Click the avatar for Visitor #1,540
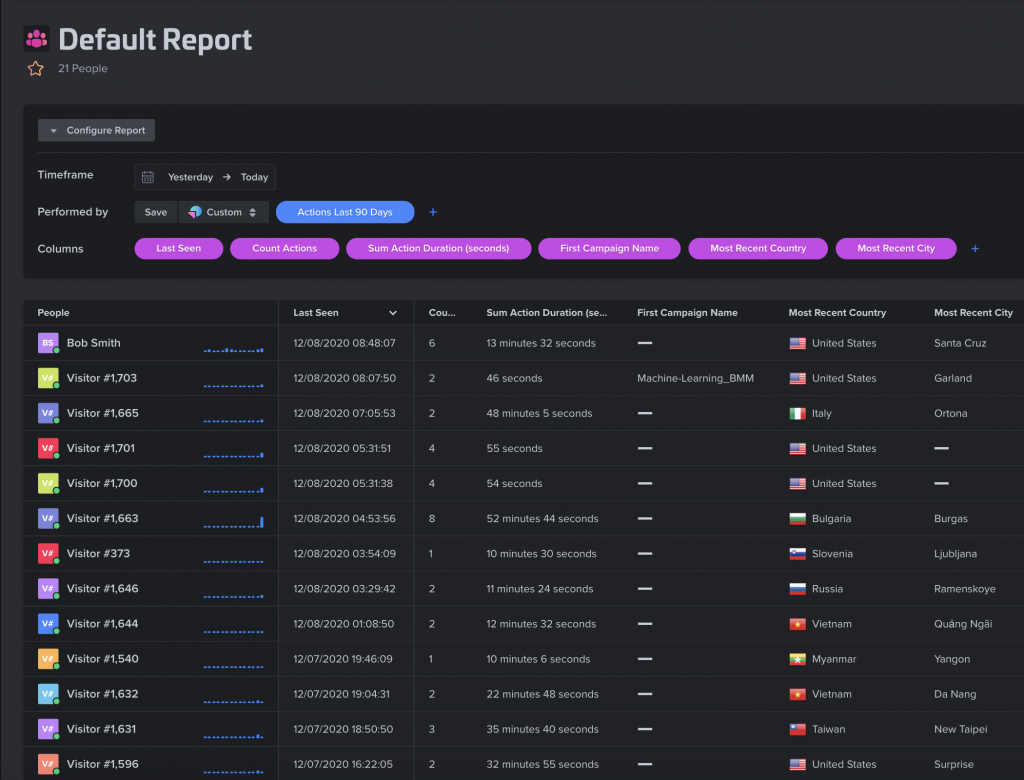The height and width of the screenshot is (780, 1024). click(x=48, y=659)
